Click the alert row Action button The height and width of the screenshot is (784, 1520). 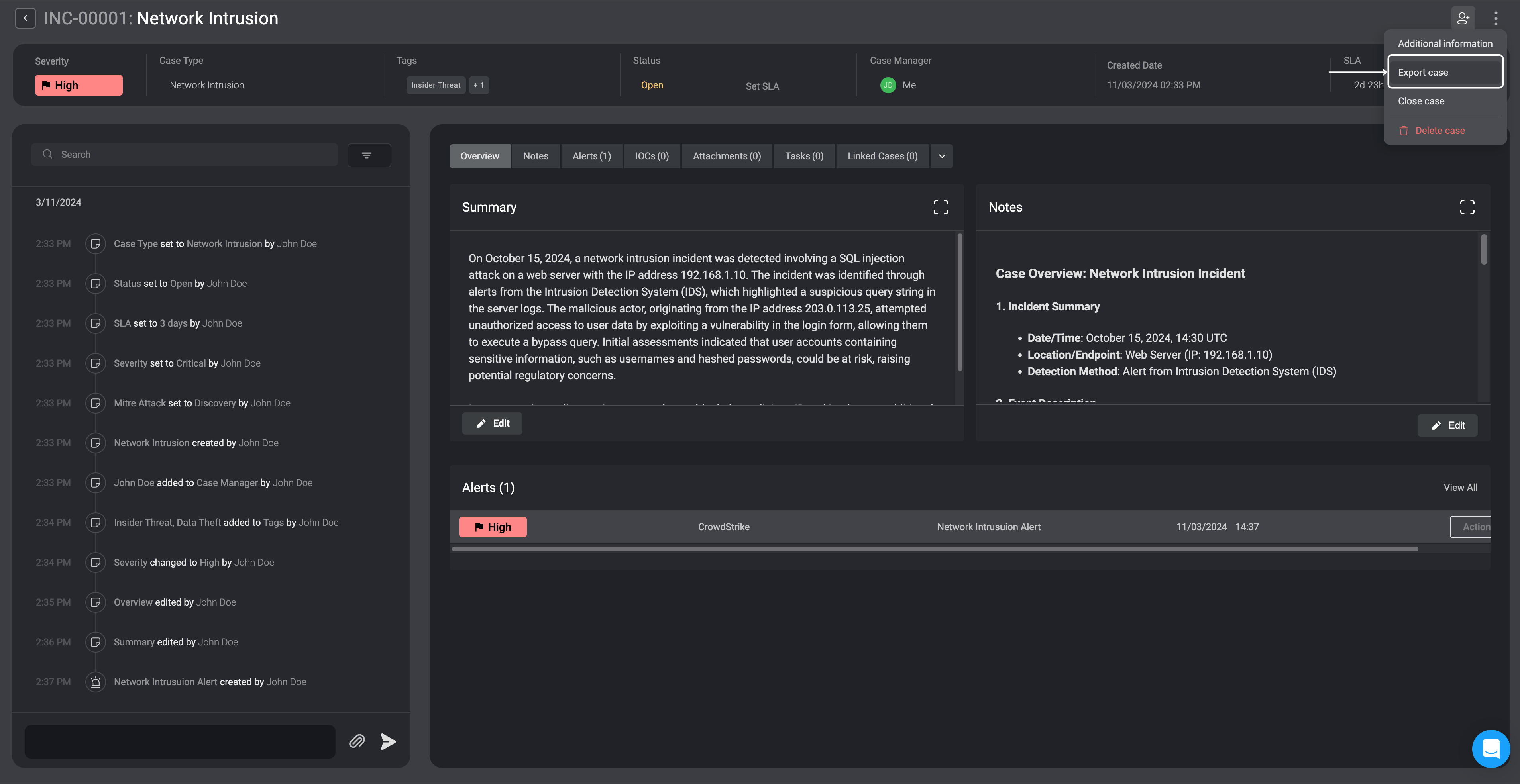tap(1471, 527)
